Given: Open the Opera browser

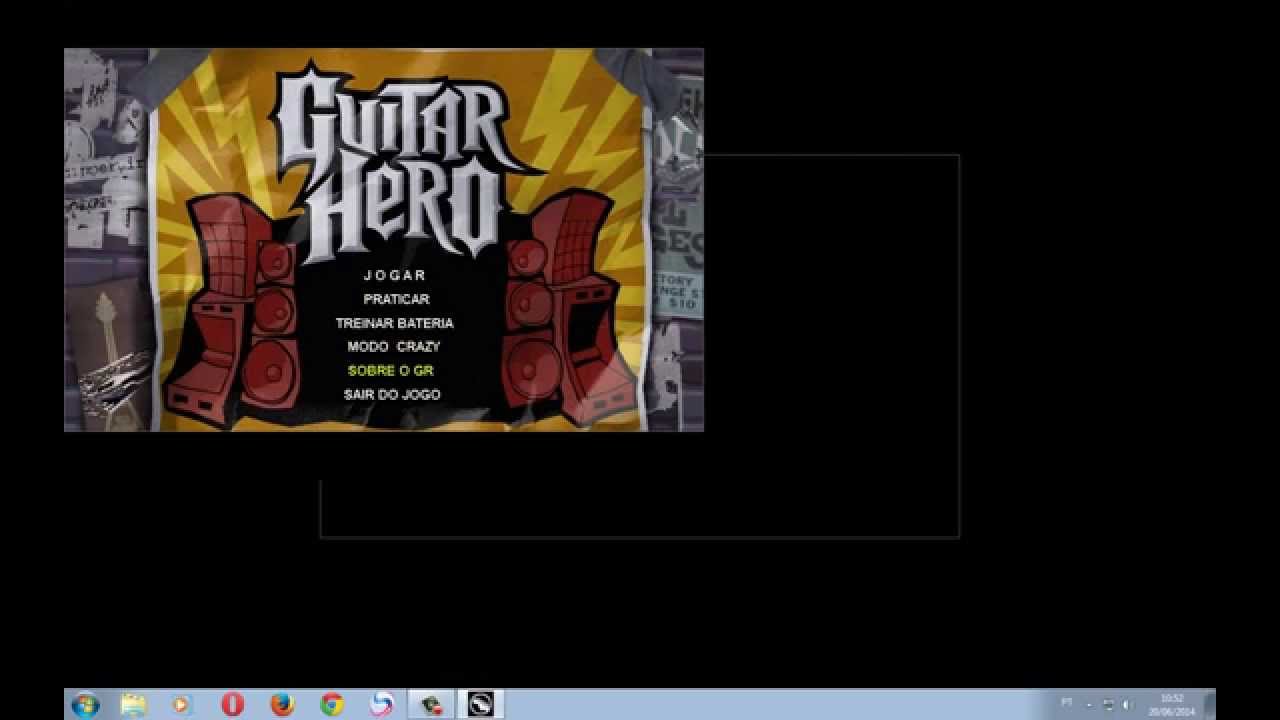Looking at the screenshot, I should [x=232, y=705].
